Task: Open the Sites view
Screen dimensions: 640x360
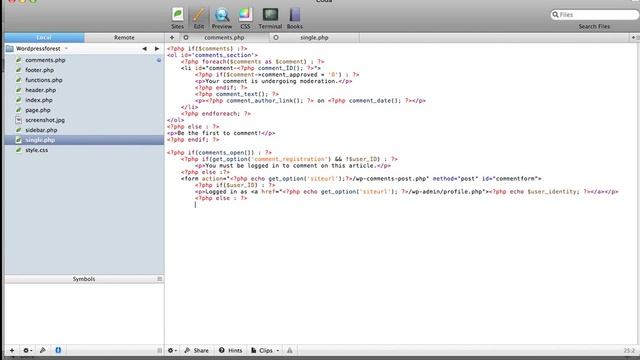Action: [177, 18]
